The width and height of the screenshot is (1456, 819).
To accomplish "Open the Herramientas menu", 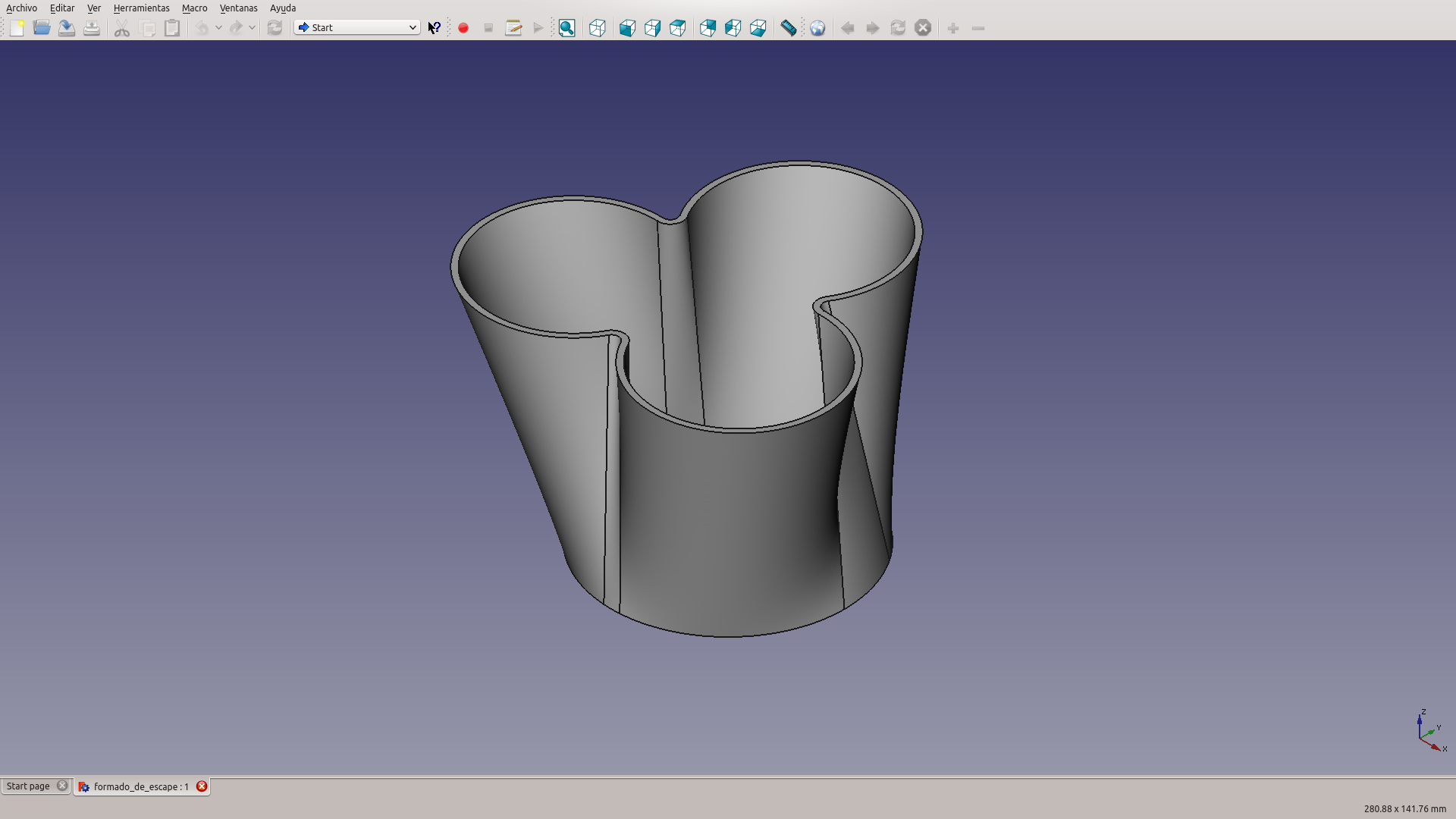I will [x=141, y=8].
